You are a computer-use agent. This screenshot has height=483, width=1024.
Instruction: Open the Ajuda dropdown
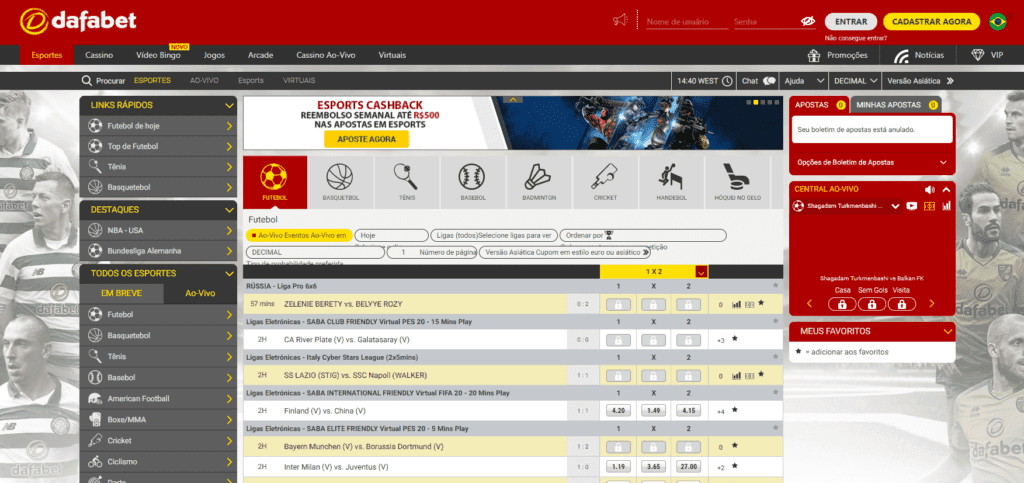(x=804, y=82)
